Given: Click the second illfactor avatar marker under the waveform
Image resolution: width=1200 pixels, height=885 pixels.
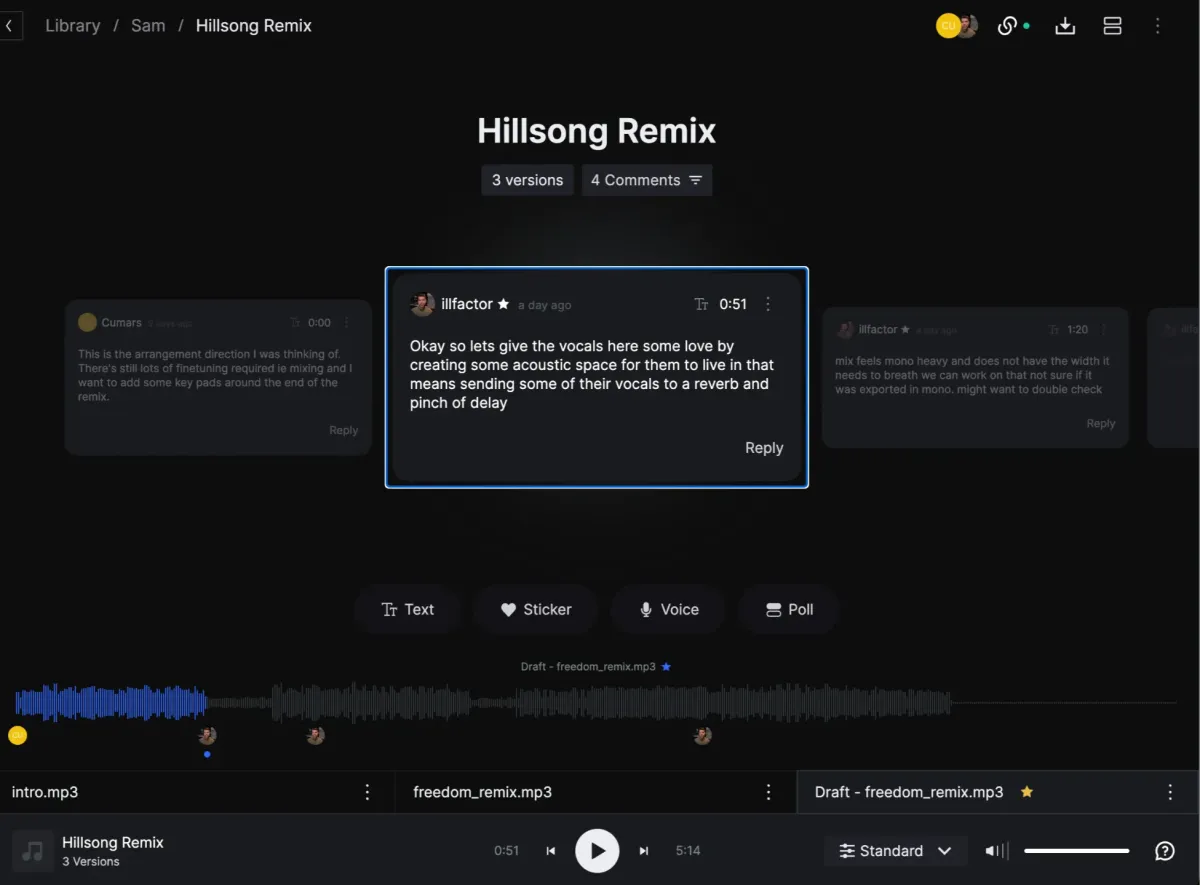Looking at the screenshot, I should point(315,735).
